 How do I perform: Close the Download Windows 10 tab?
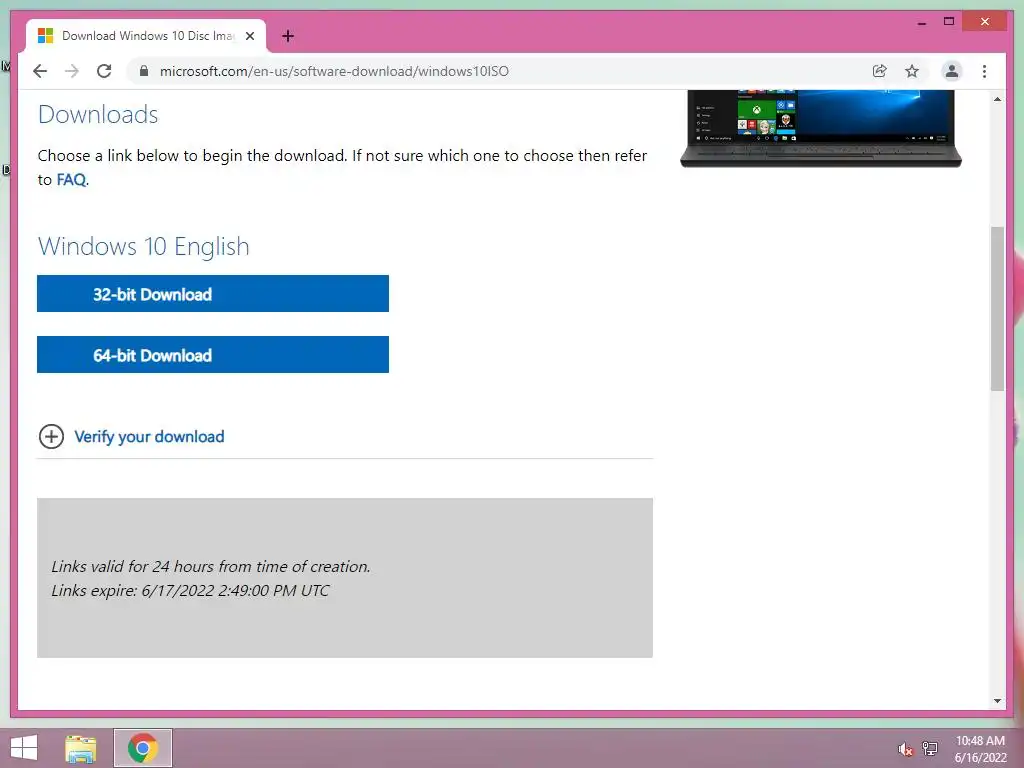(249, 36)
